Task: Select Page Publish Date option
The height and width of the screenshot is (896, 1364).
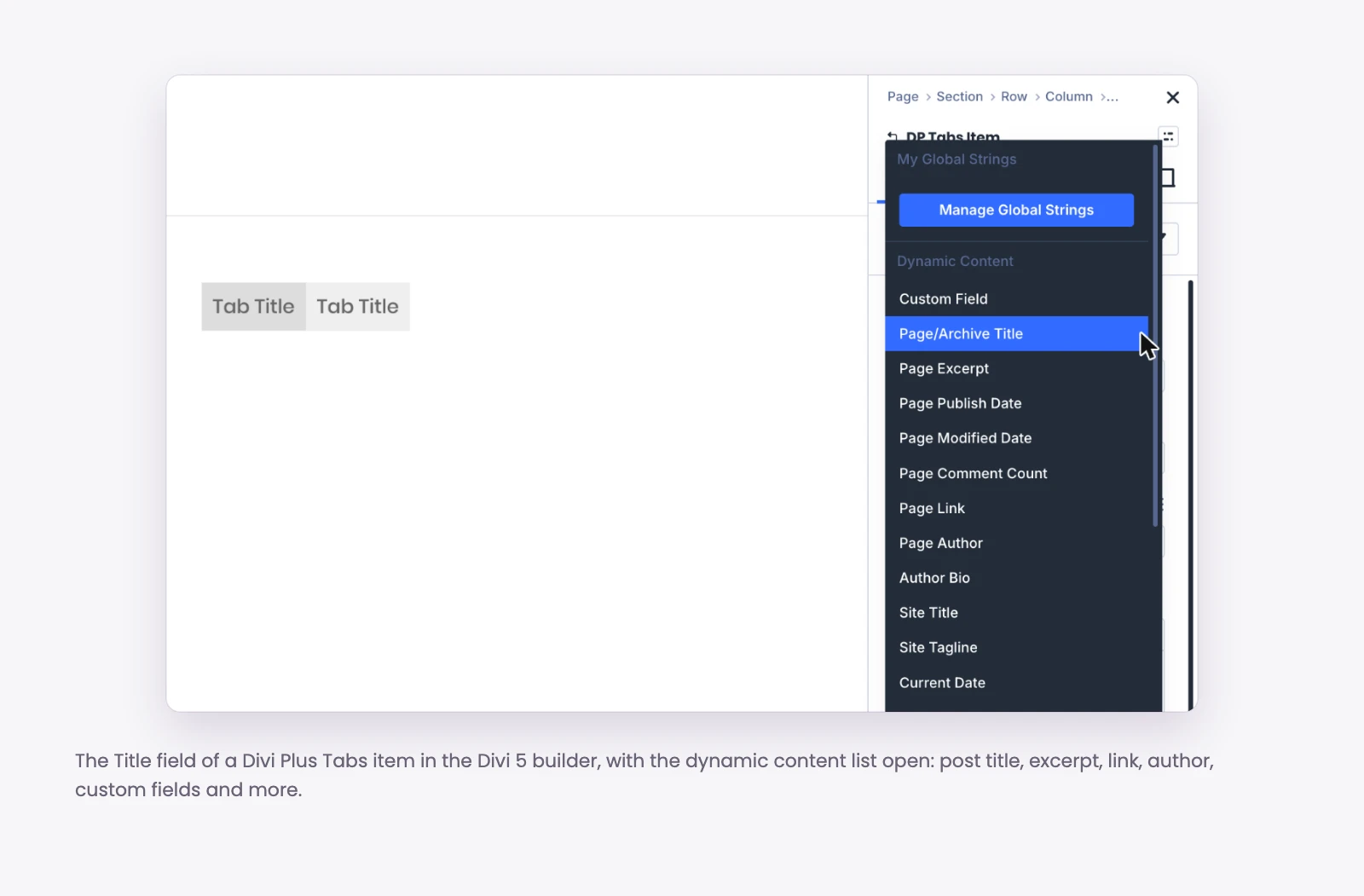Action: pos(1017,403)
